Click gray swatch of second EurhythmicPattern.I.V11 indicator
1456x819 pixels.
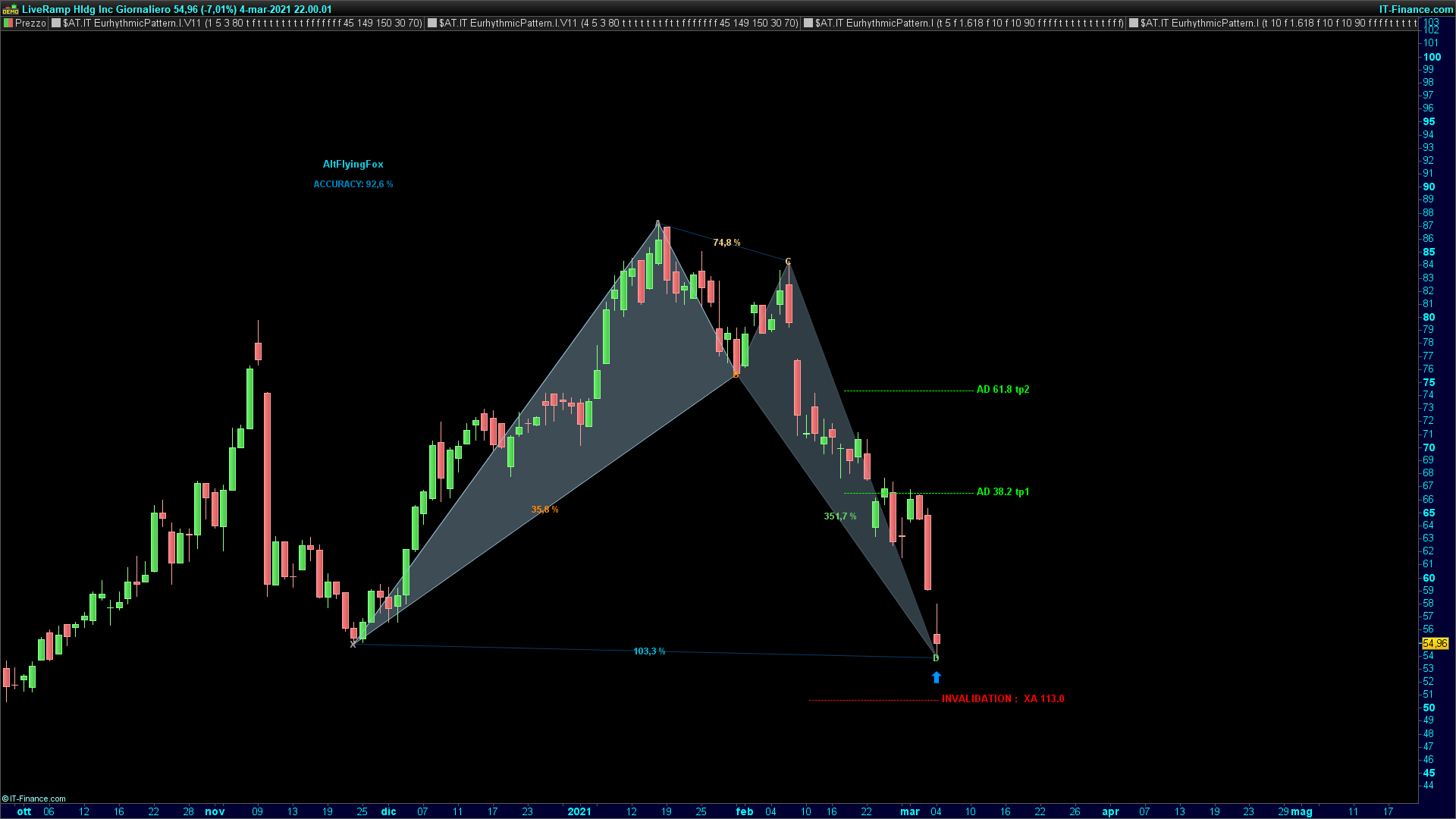[432, 24]
